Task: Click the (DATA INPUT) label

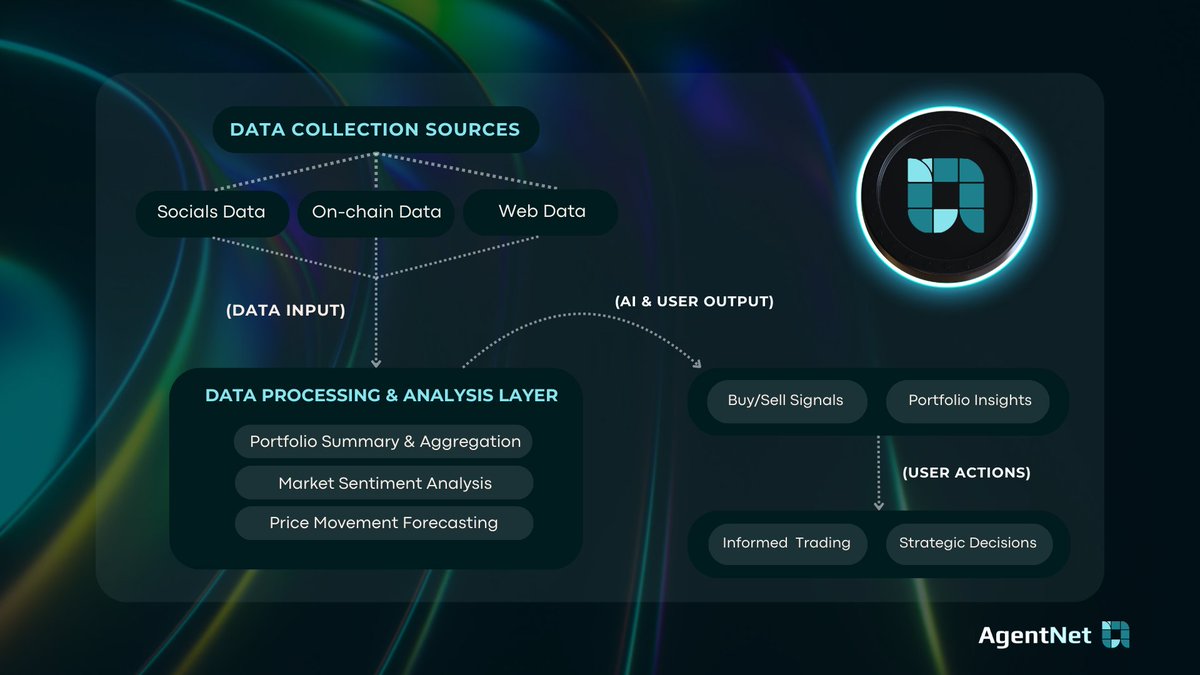Action: [285, 311]
